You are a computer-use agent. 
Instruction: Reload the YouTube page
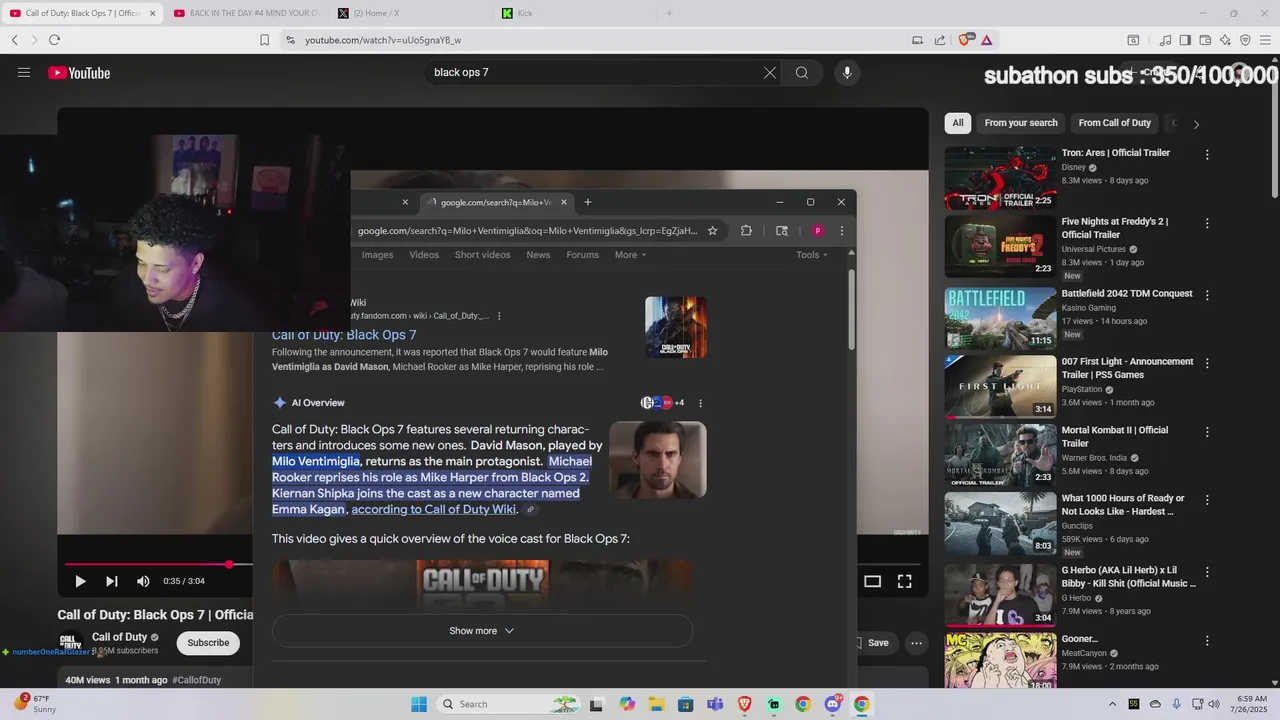(54, 40)
